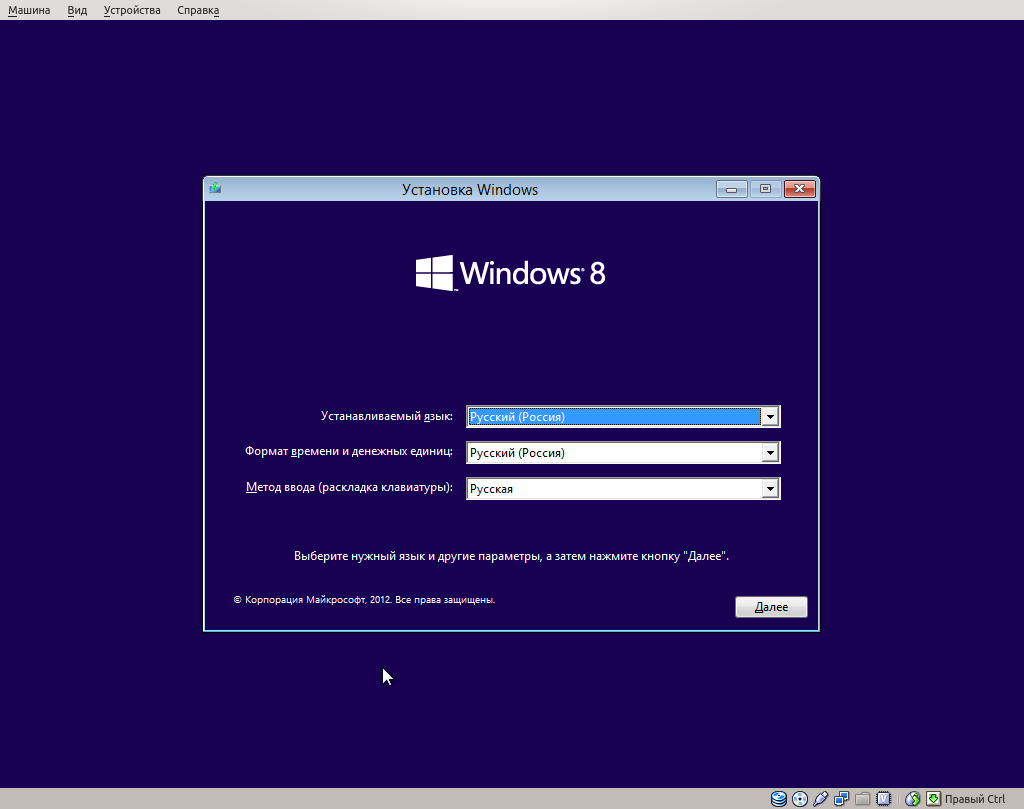Open the keyboard layout dropdown
The width and height of the screenshot is (1024, 809).
[770, 488]
